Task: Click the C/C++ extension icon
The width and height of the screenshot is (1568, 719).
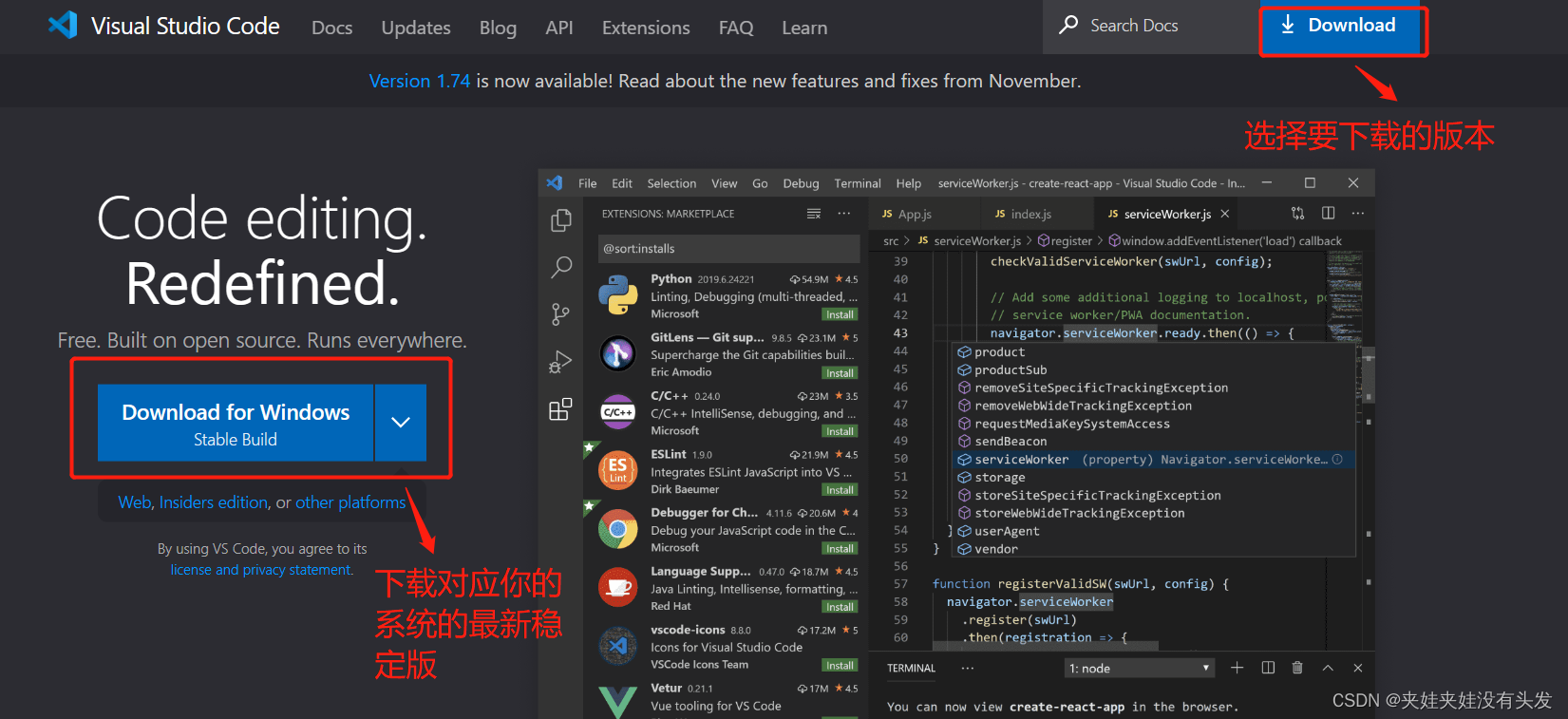Action: click(618, 412)
